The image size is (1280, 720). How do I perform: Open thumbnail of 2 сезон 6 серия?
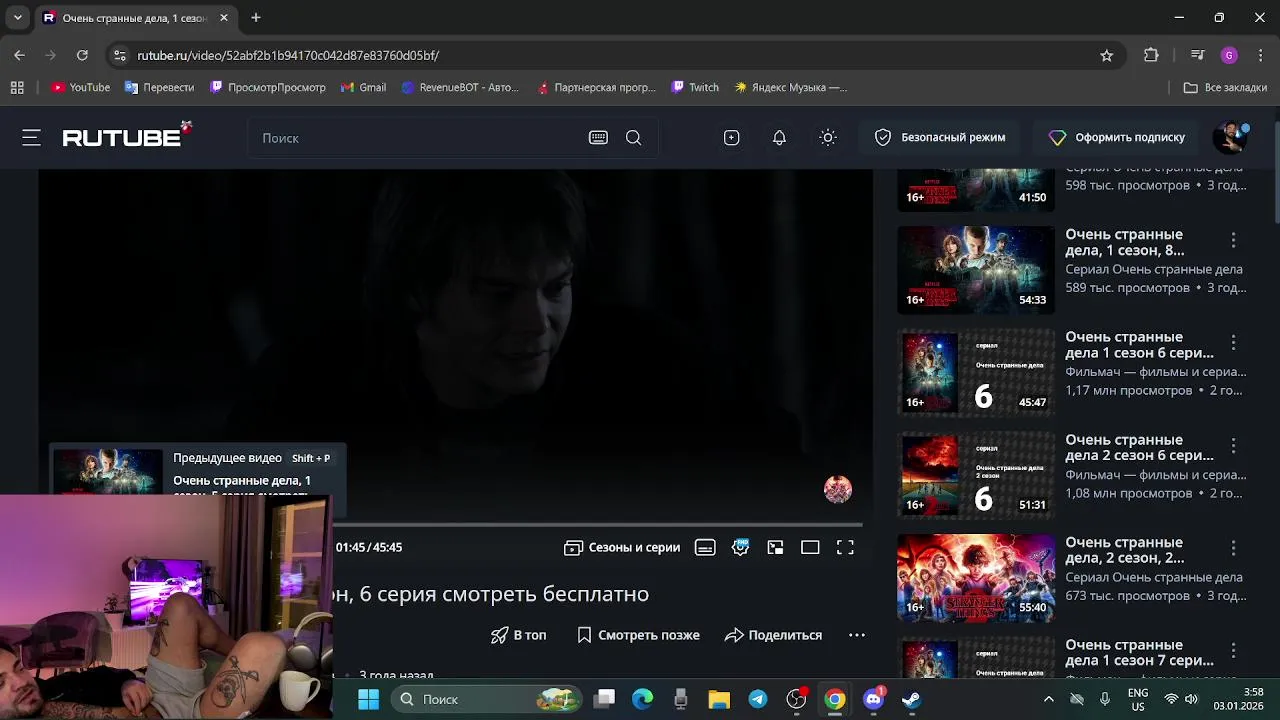click(976, 475)
